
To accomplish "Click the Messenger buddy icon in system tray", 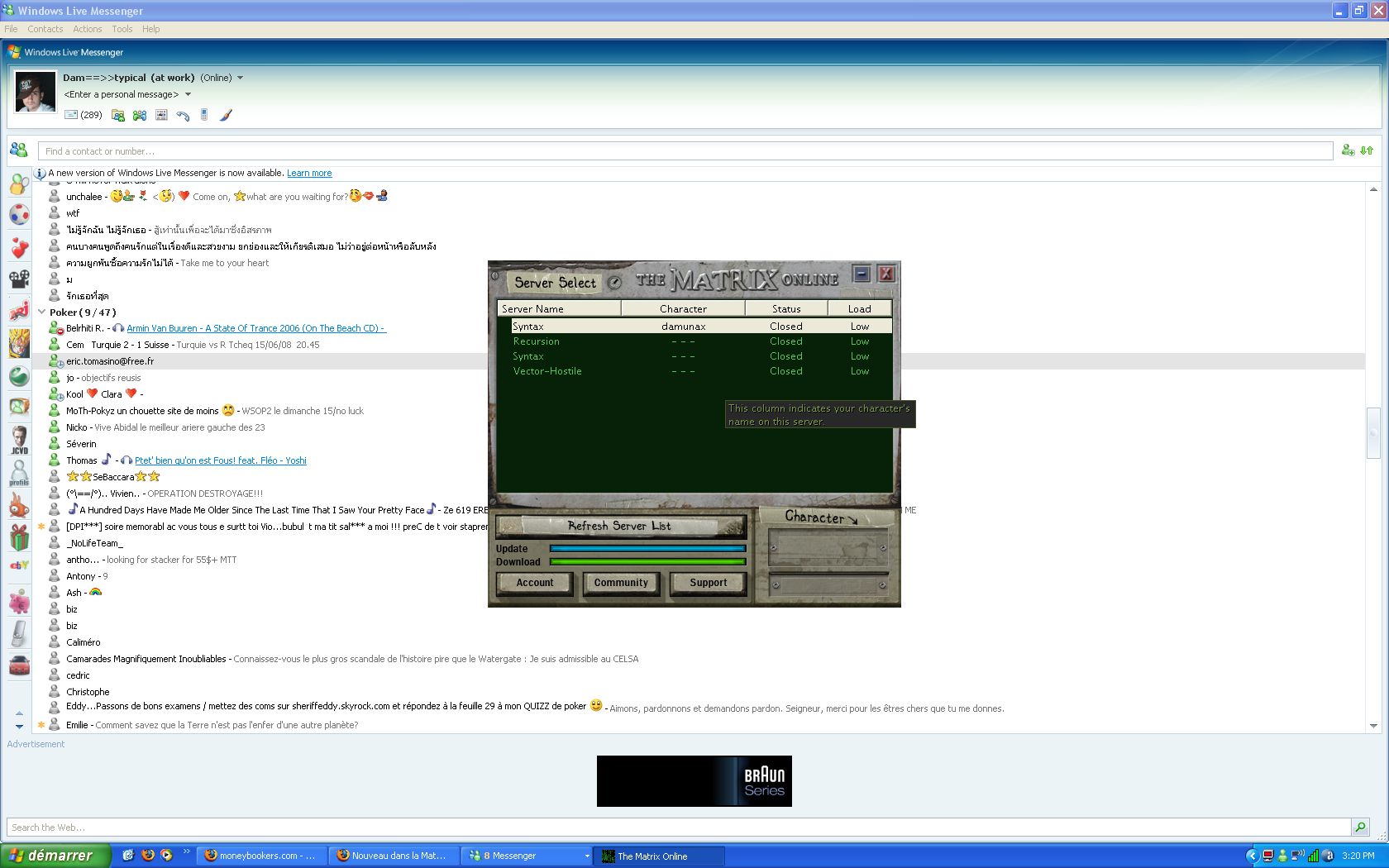I will (1282, 856).
